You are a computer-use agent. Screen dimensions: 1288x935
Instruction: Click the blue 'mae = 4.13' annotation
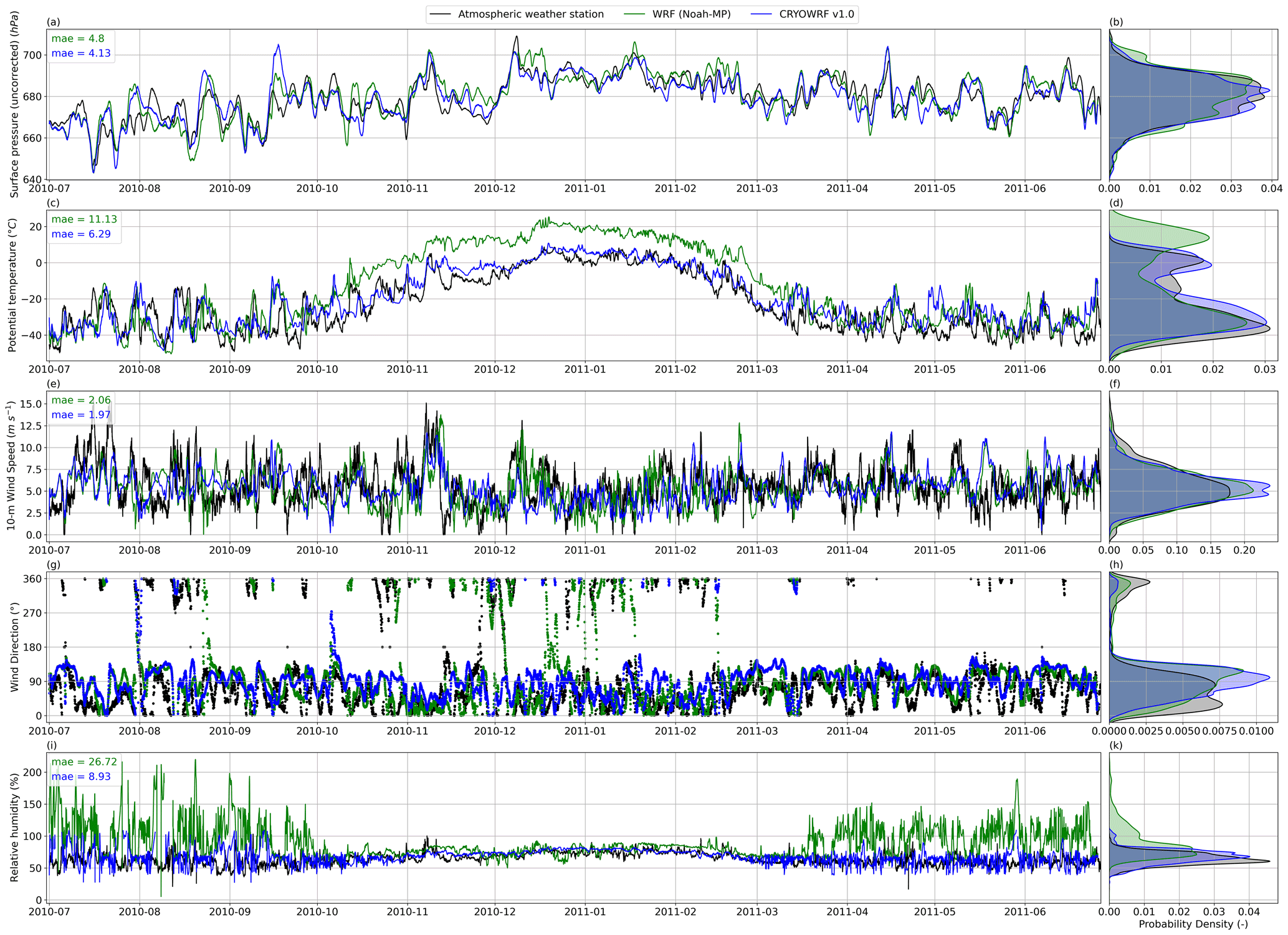(x=81, y=54)
